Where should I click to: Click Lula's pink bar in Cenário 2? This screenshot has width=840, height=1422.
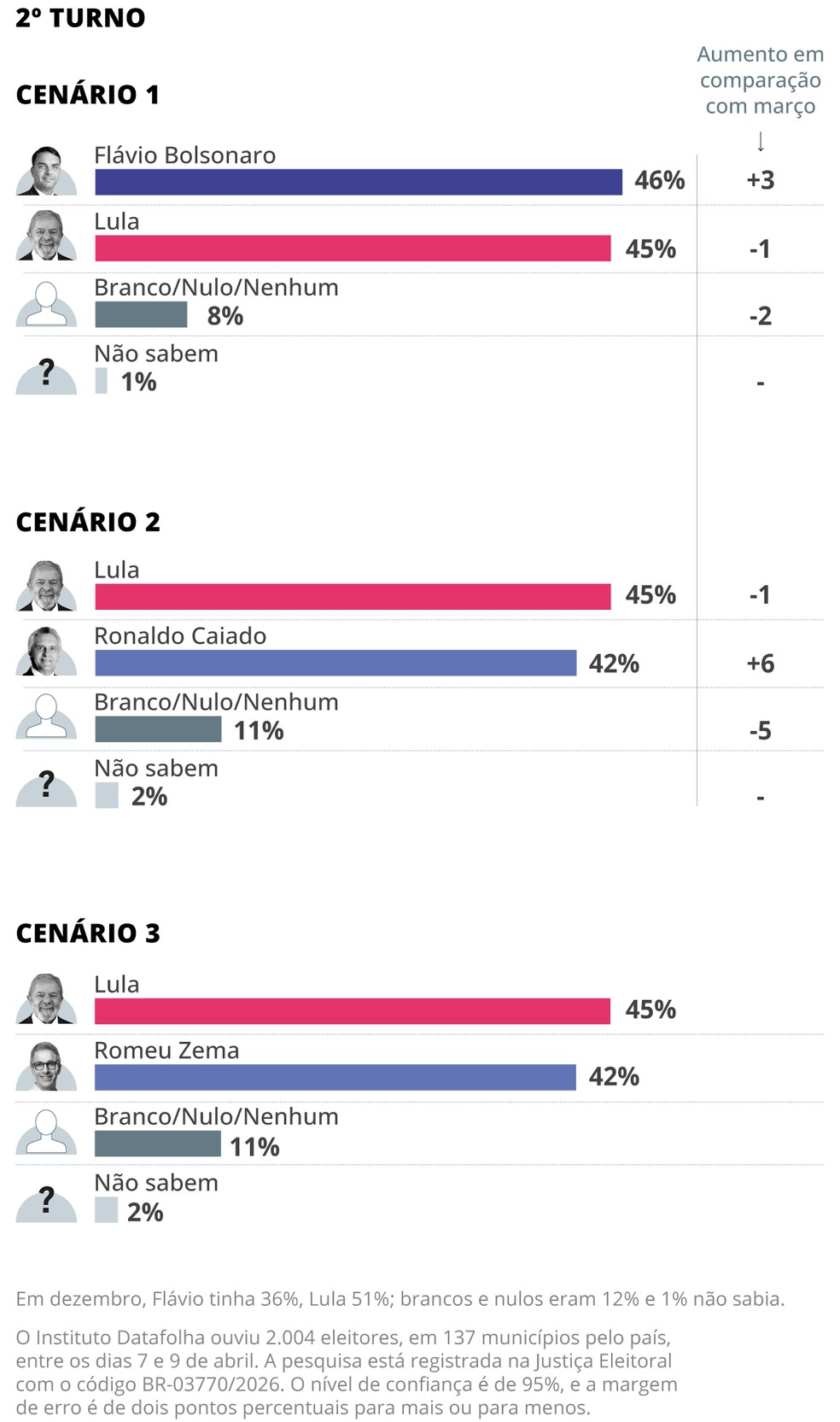(x=353, y=596)
